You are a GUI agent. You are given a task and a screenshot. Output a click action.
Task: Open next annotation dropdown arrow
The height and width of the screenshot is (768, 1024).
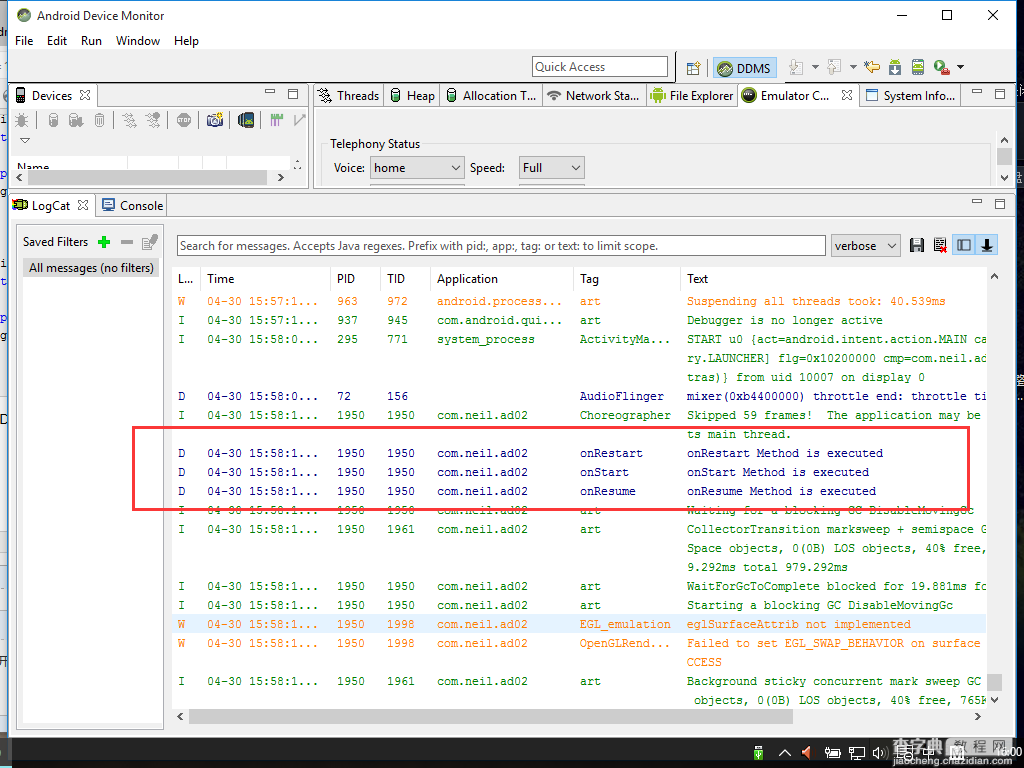click(815, 67)
